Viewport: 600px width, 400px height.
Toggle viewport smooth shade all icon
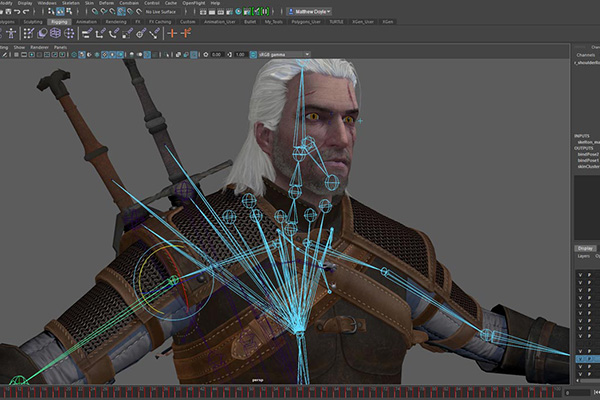coord(82,55)
